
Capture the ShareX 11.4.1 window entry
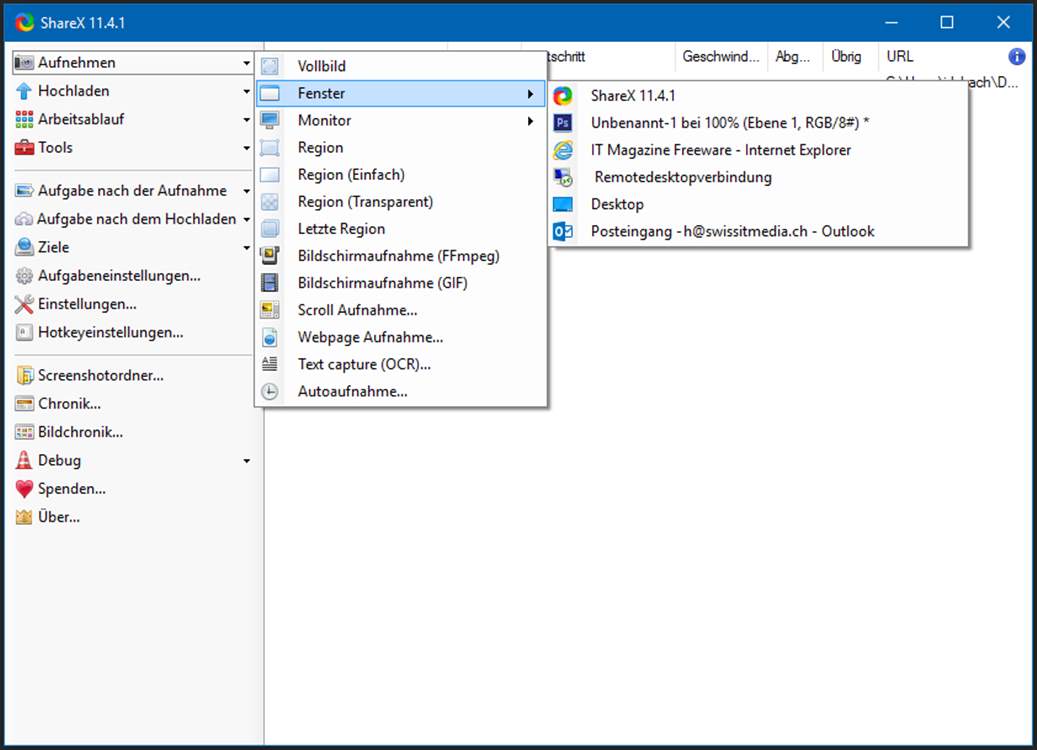[x=759, y=96]
